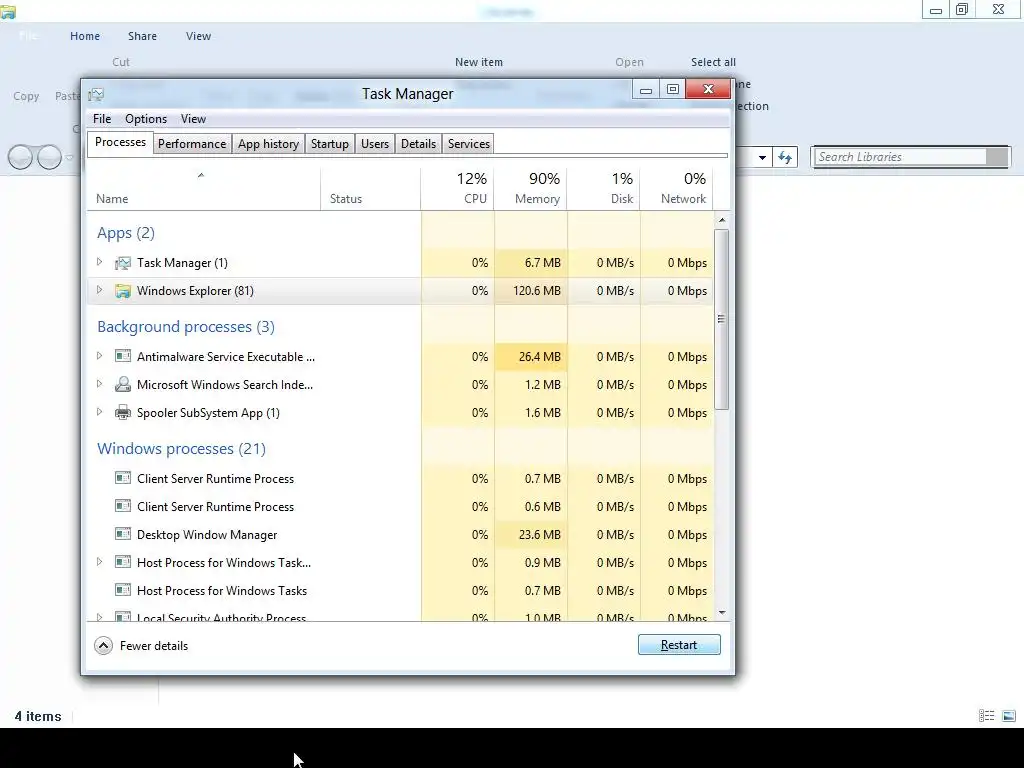
Task: Click the Spooler SubSystem App printer icon
Action: click(x=123, y=412)
